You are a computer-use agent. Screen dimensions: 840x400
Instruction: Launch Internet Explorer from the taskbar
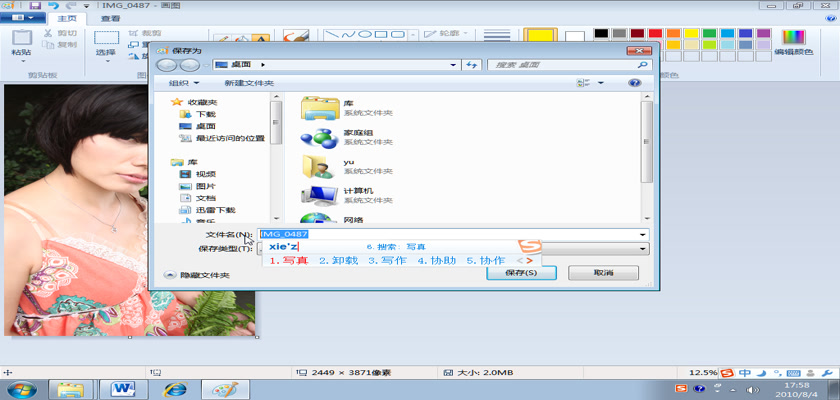pyautogui.click(x=176, y=388)
